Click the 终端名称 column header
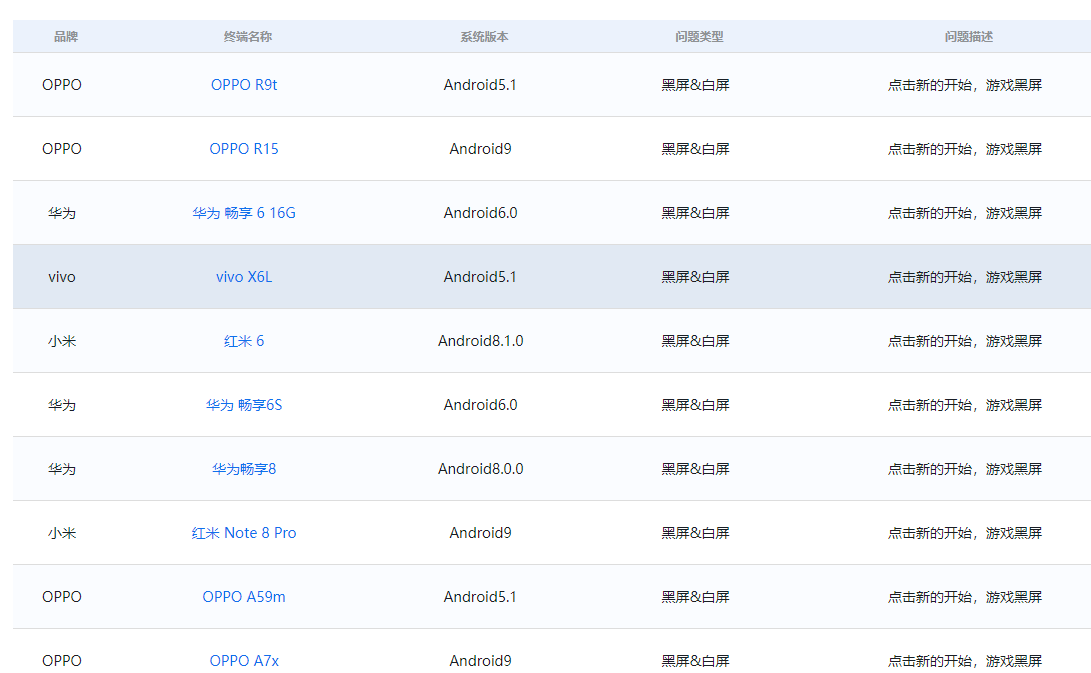 tap(245, 35)
